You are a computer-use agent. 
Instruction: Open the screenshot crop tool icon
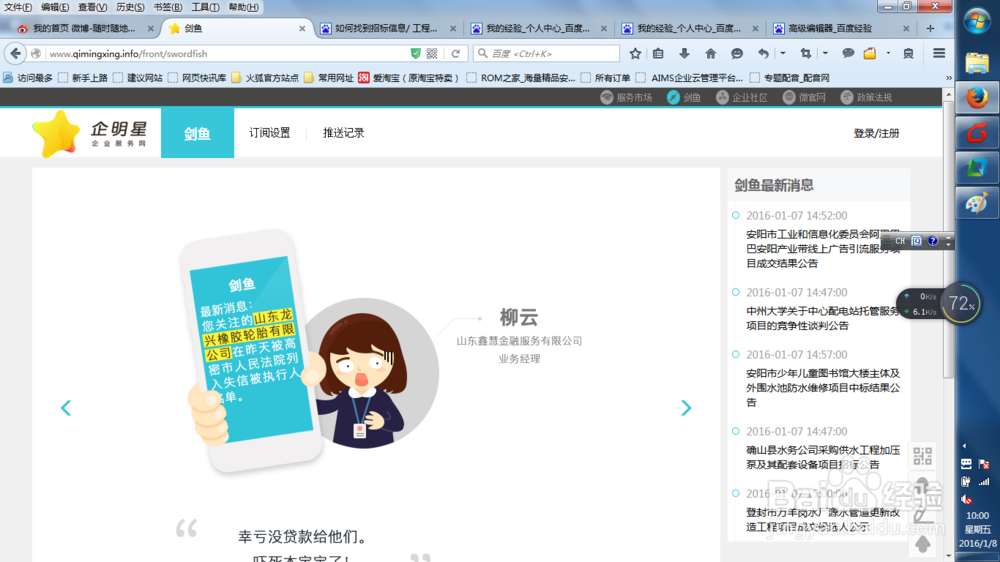coord(805,54)
